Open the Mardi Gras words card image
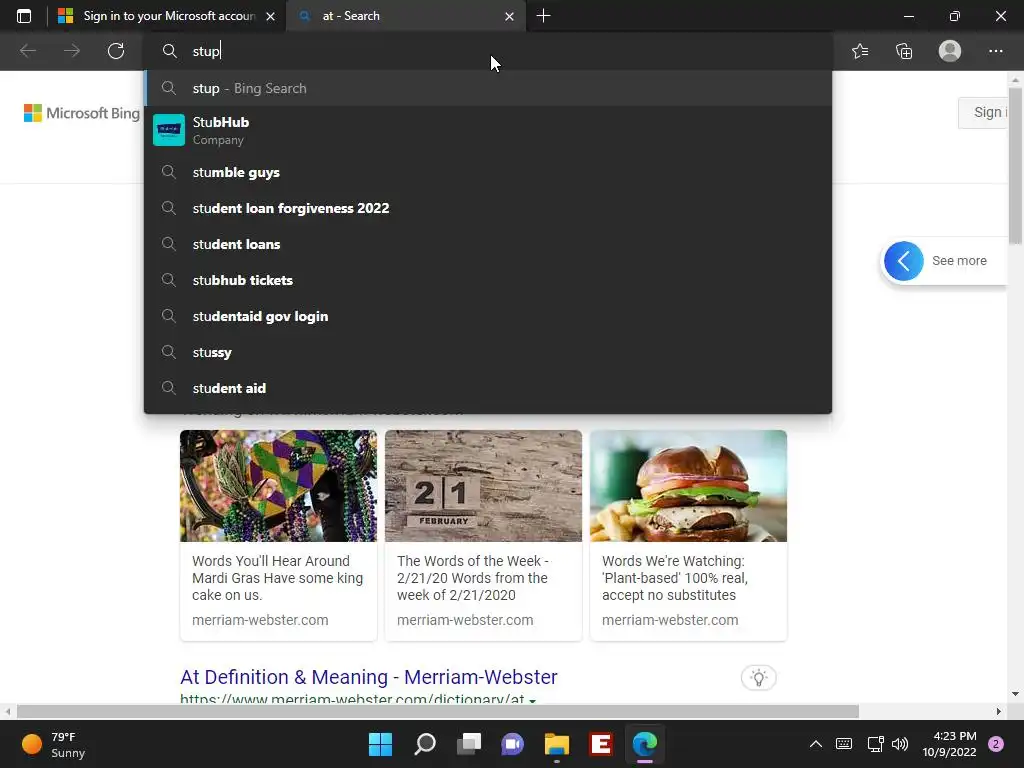 pos(278,486)
